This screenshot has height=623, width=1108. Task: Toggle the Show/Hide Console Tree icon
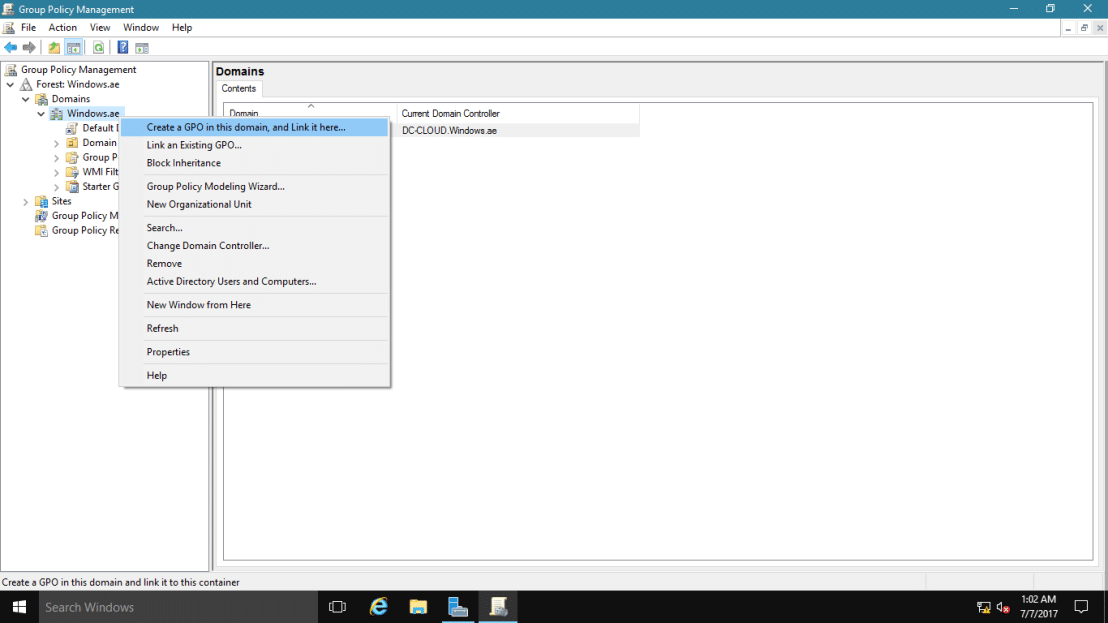click(73, 47)
